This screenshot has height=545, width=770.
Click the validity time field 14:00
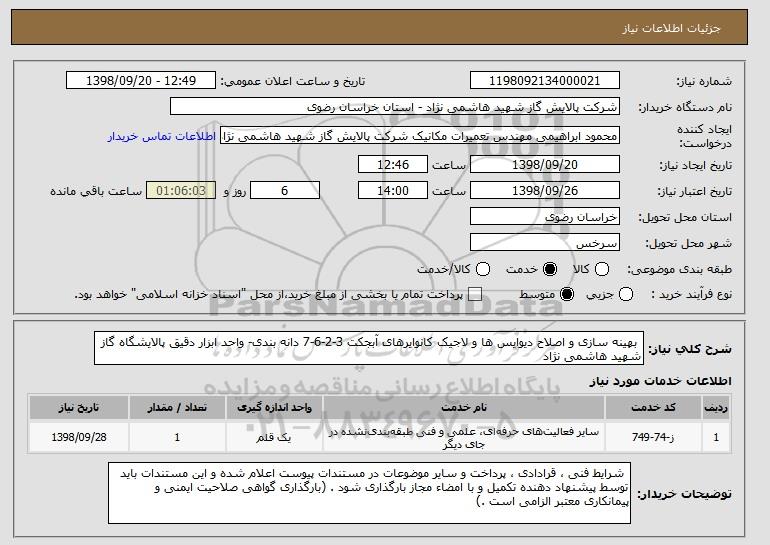click(393, 191)
